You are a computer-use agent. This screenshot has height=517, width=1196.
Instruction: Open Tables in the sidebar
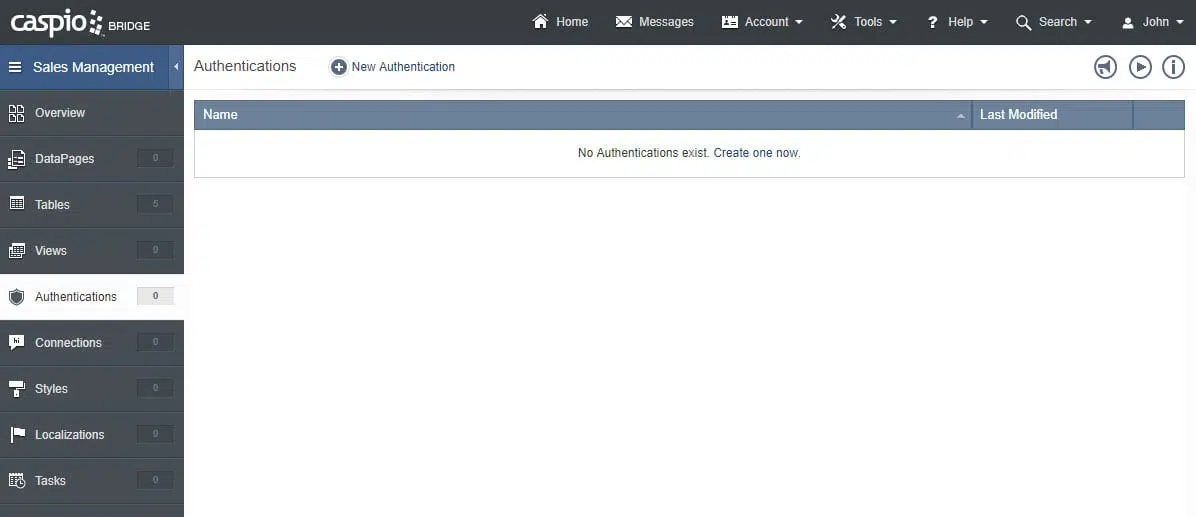click(x=52, y=205)
